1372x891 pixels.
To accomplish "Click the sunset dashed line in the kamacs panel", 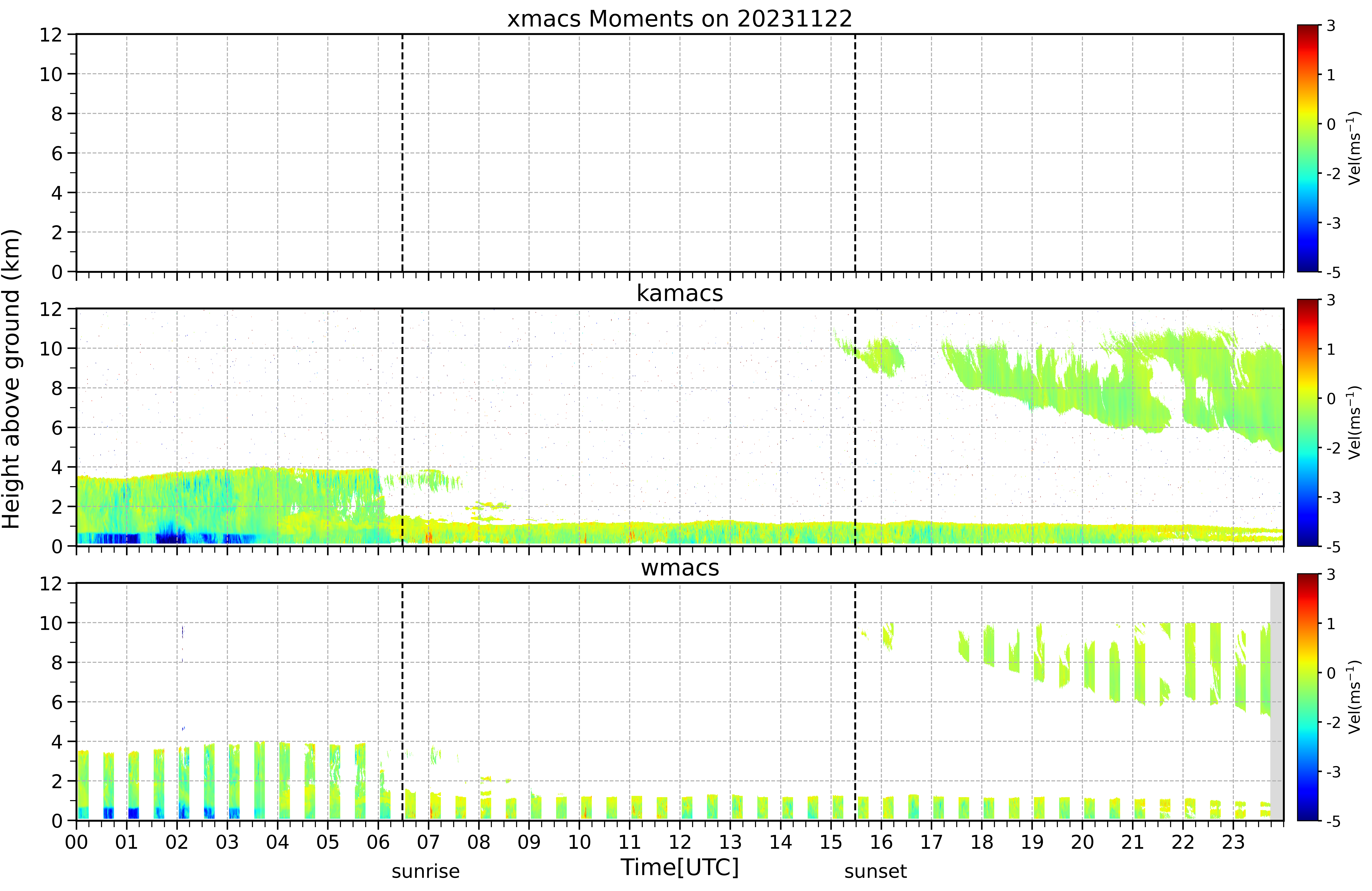I will tap(855, 427).
